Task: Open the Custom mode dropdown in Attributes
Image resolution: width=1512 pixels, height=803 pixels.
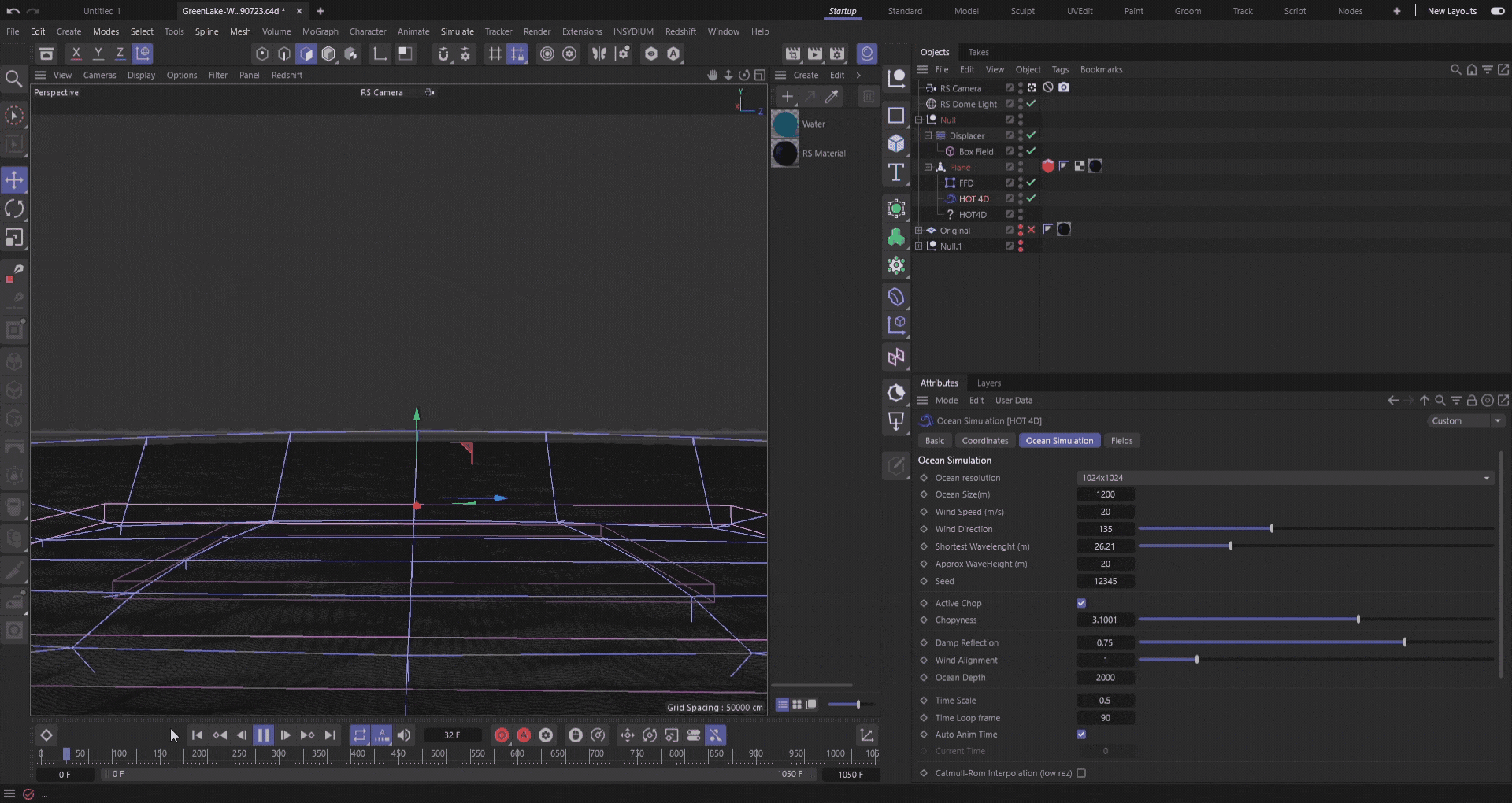Action: click(1466, 421)
